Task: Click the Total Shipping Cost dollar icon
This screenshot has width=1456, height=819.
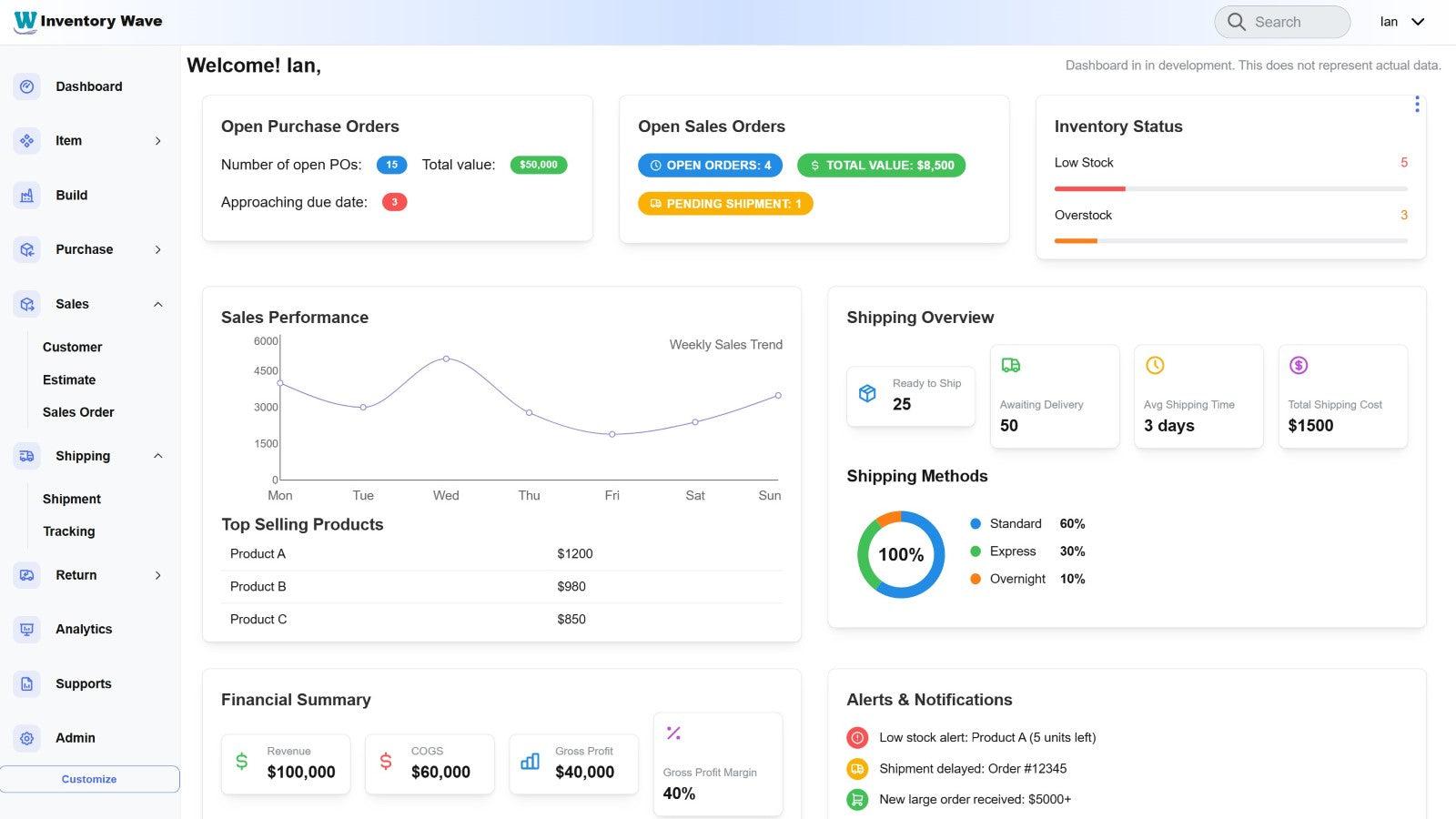Action: (x=1299, y=365)
